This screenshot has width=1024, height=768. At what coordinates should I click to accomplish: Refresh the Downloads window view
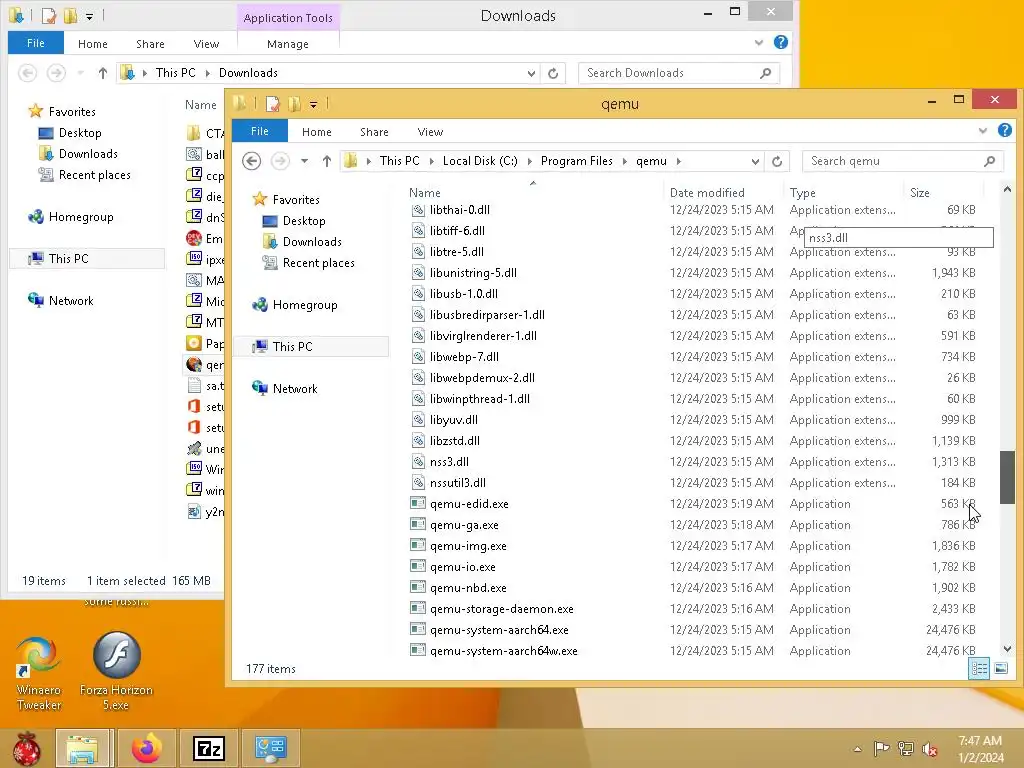552,73
